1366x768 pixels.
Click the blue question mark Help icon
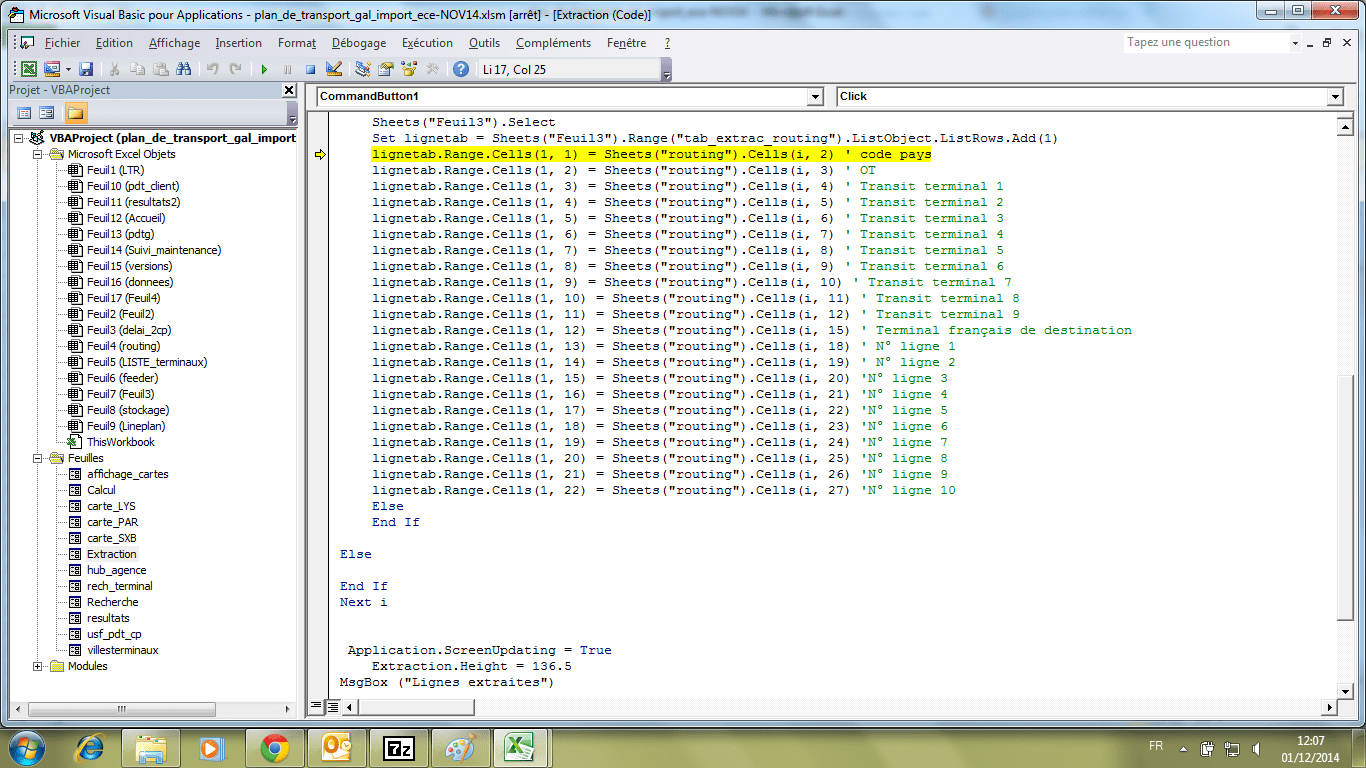click(460, 69)
